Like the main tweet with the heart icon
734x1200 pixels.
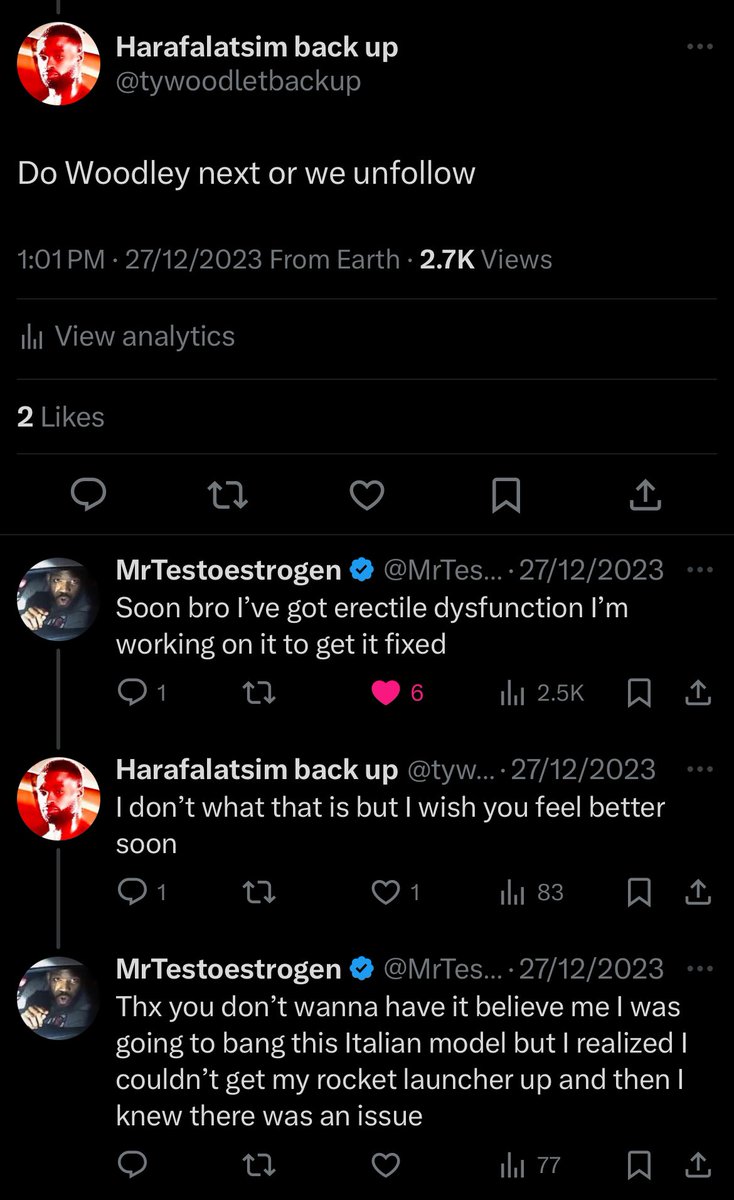point(367,494)
